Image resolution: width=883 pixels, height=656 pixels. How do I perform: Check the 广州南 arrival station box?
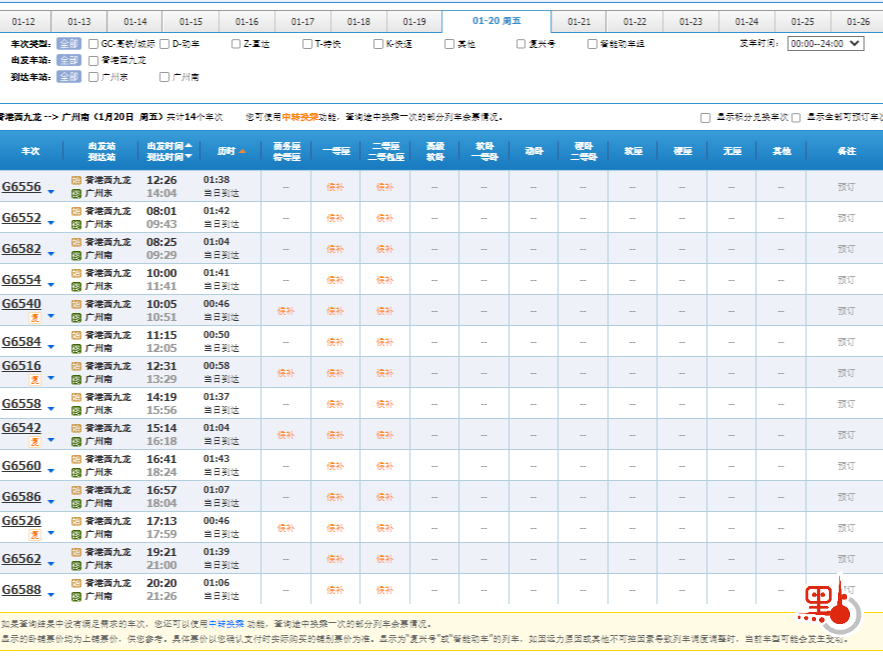pyautogui.click(x=164, y=77)
